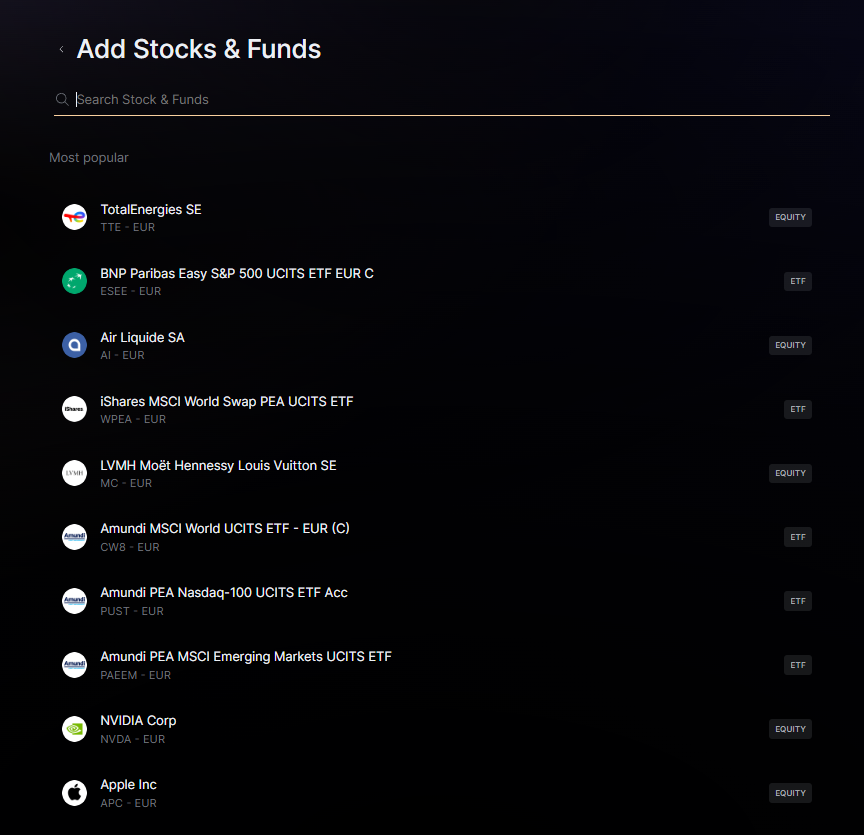Select TotalEnergies SE from the list
The height and width of the screenshot is (835, 864).
point(151,210)
